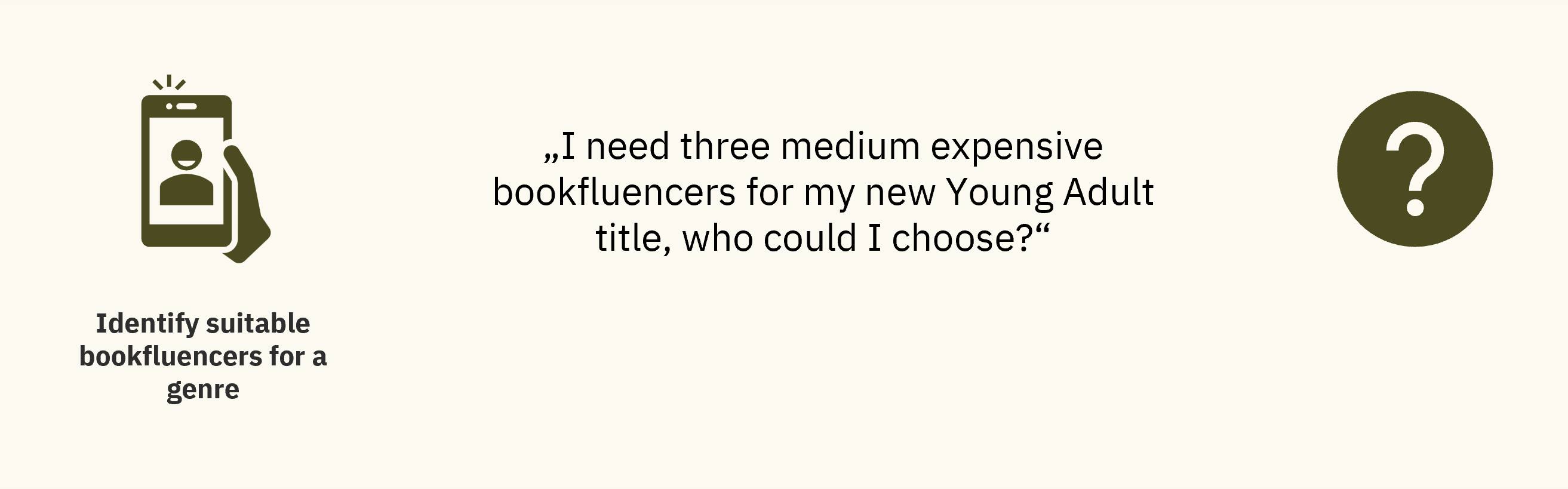Click the word "title," in the quote
Viewport: 1568px width, 489px height.
click(x=633, y=238)
